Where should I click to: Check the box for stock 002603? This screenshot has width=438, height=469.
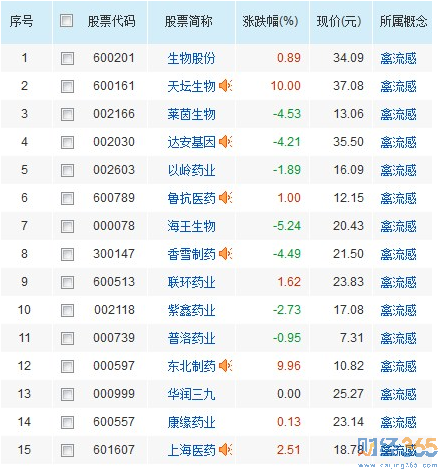tap(67, 170)
